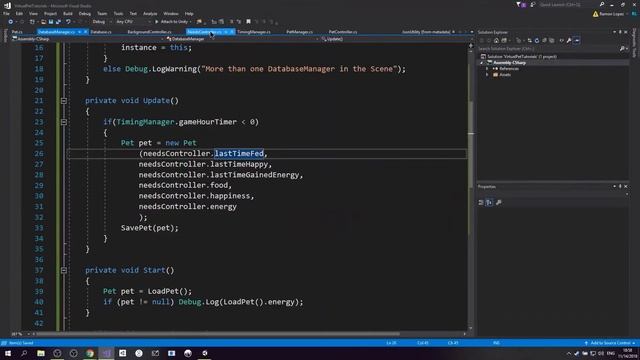Viewport: 640px width, 360px height.
Task: Click the bookmark toolbar icon
Action: (x=248, y=22)
